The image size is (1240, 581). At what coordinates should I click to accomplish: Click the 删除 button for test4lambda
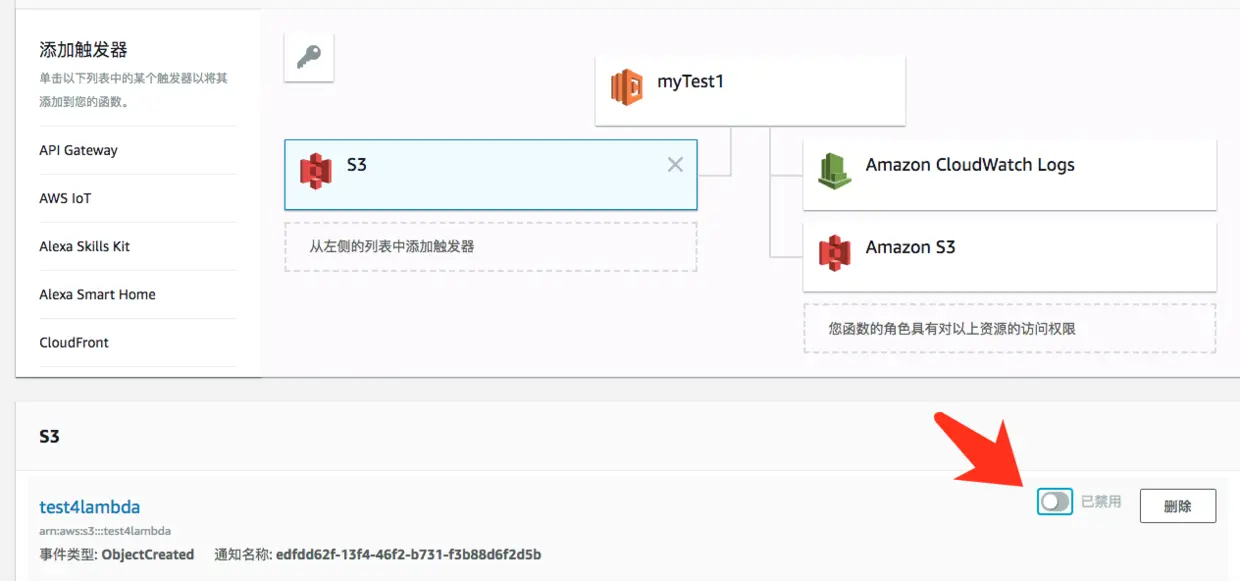click(x=1178, y=506)
